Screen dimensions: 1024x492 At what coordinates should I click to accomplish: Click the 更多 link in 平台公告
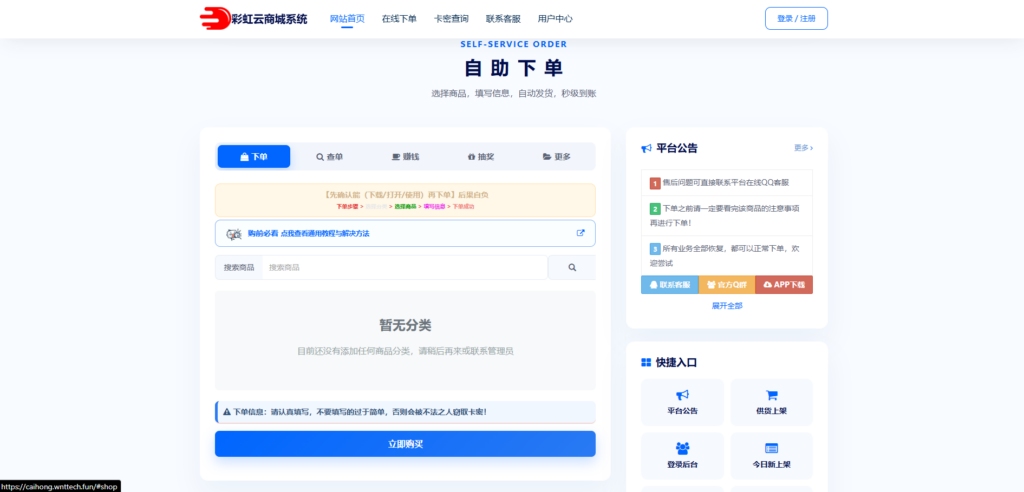tap(803, 148)
